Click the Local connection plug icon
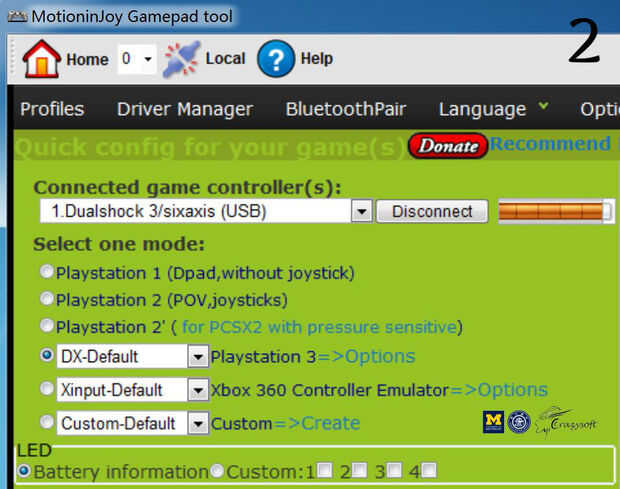620x489 pixels. point(182,59)
